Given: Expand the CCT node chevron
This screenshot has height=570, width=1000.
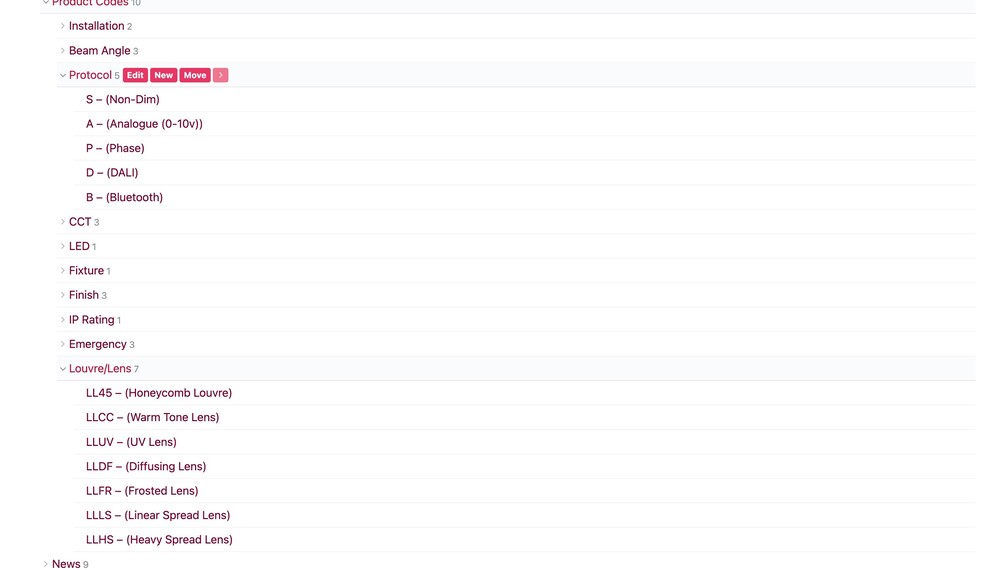Looking at the screenshot, I should (62, 222).
